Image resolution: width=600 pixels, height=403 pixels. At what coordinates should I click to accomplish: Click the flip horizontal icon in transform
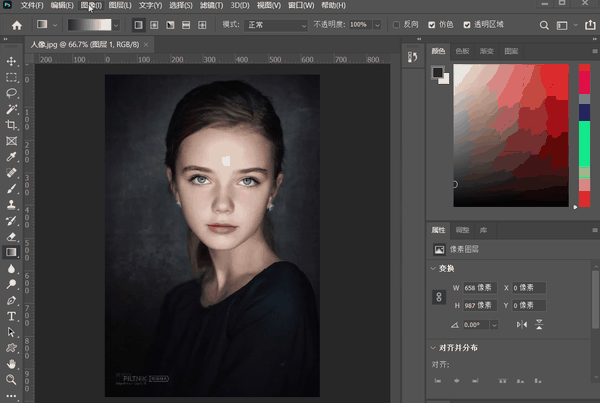(x=521, y=325)
